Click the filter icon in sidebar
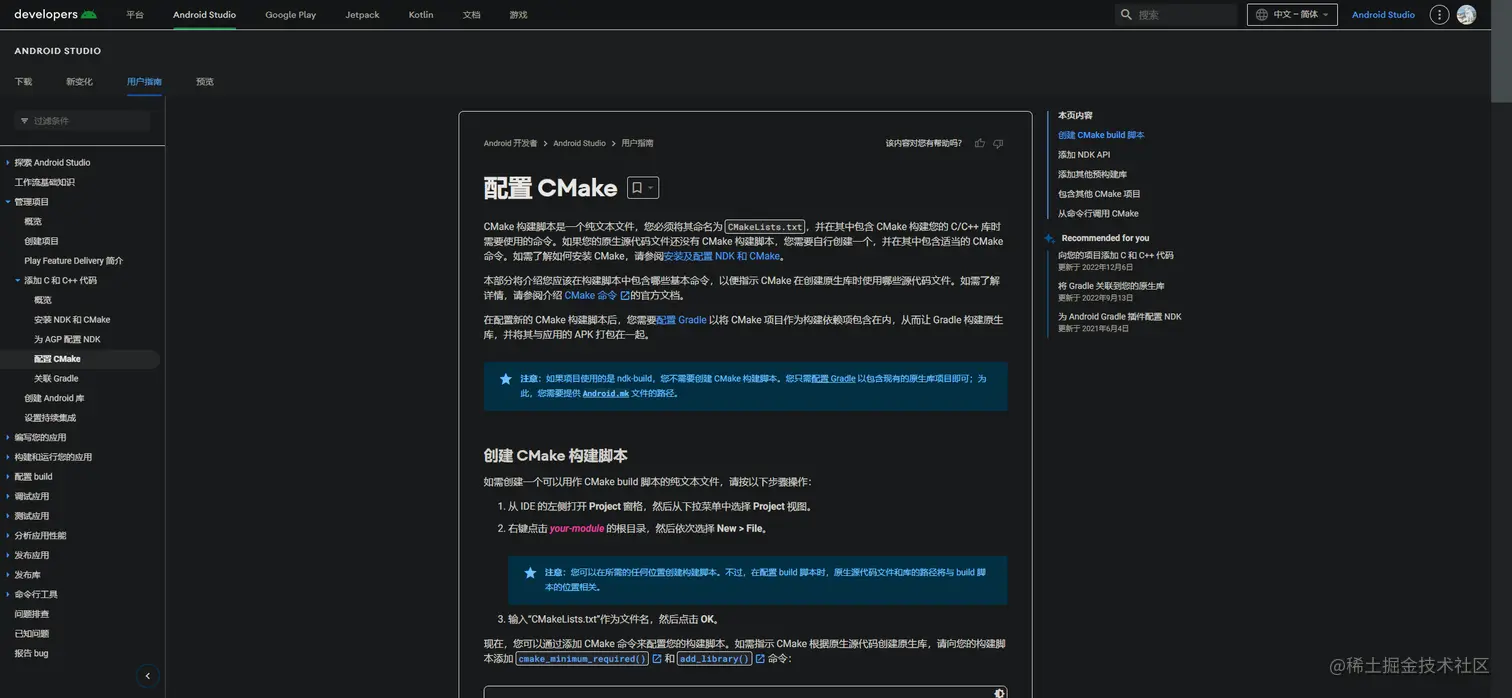This screenshot has width=1512, height=698. coord(24,121)
